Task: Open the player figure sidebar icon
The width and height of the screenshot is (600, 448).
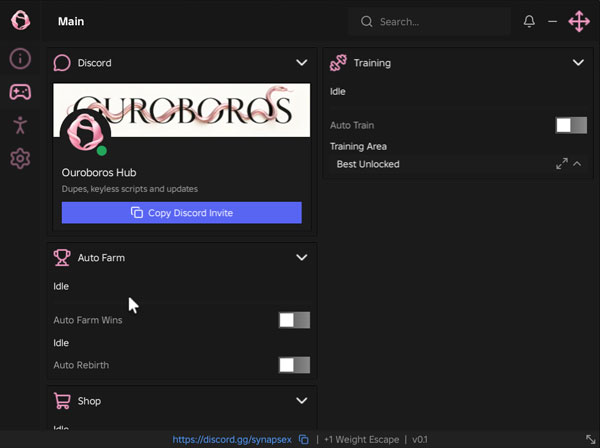Action: [20, 125]
